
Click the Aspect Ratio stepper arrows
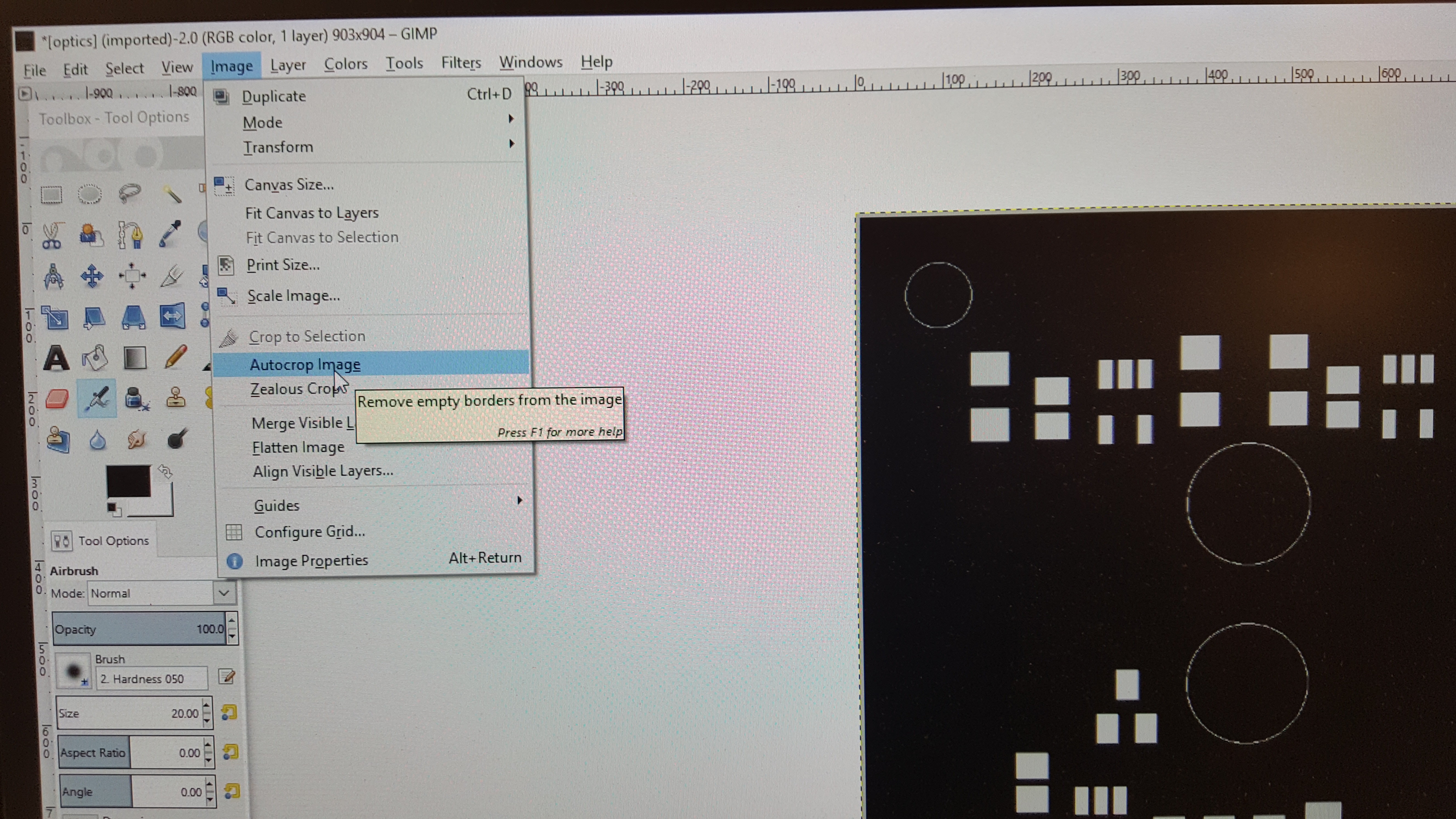208,752
